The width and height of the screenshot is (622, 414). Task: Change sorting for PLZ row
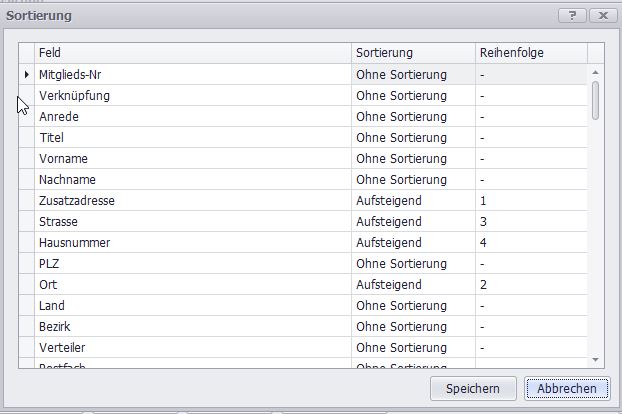coord(413,264)
